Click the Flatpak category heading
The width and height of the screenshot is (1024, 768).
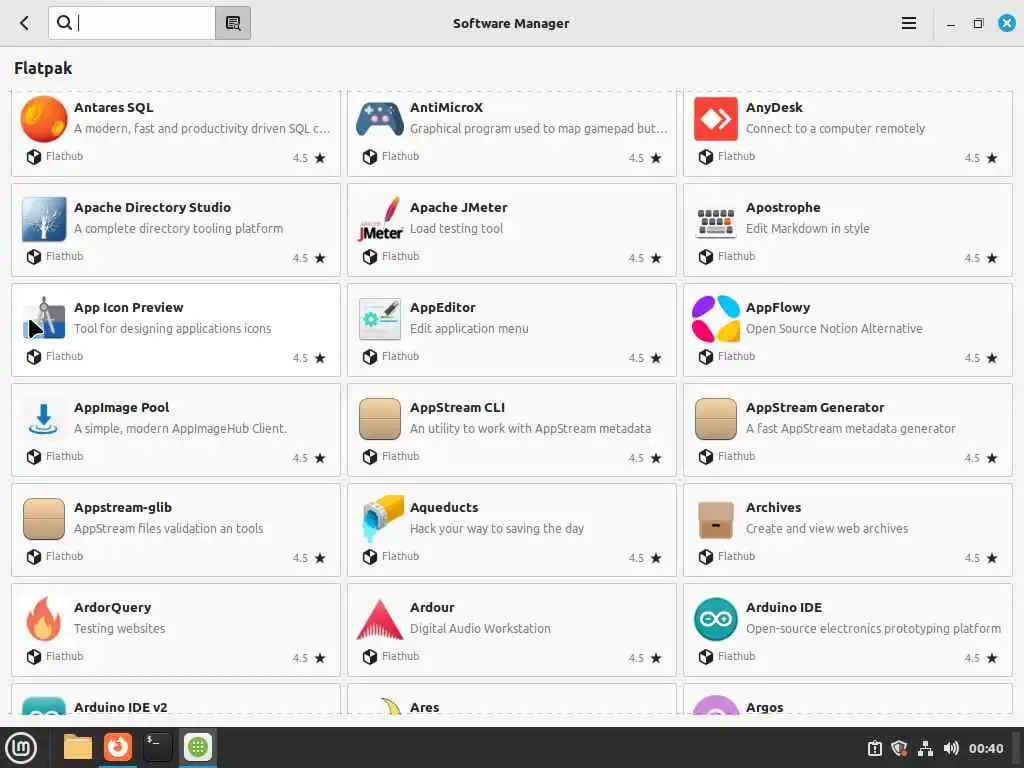(43, 68)
